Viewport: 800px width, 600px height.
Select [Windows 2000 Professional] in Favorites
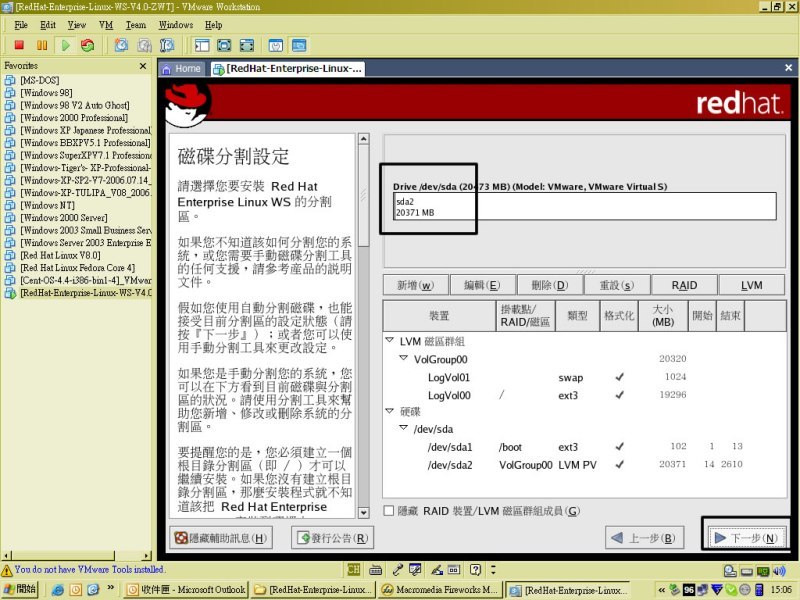coord(74,118)
